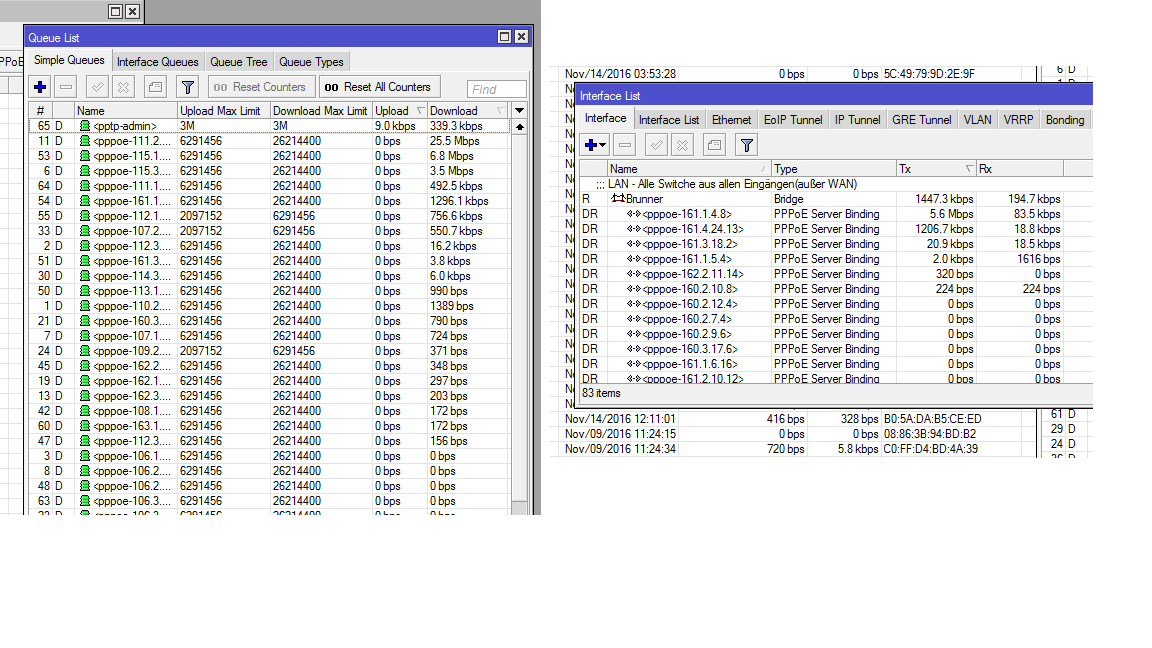
Task: Click the scroll-up arrow in Queue List
Action: coord(519,126)
